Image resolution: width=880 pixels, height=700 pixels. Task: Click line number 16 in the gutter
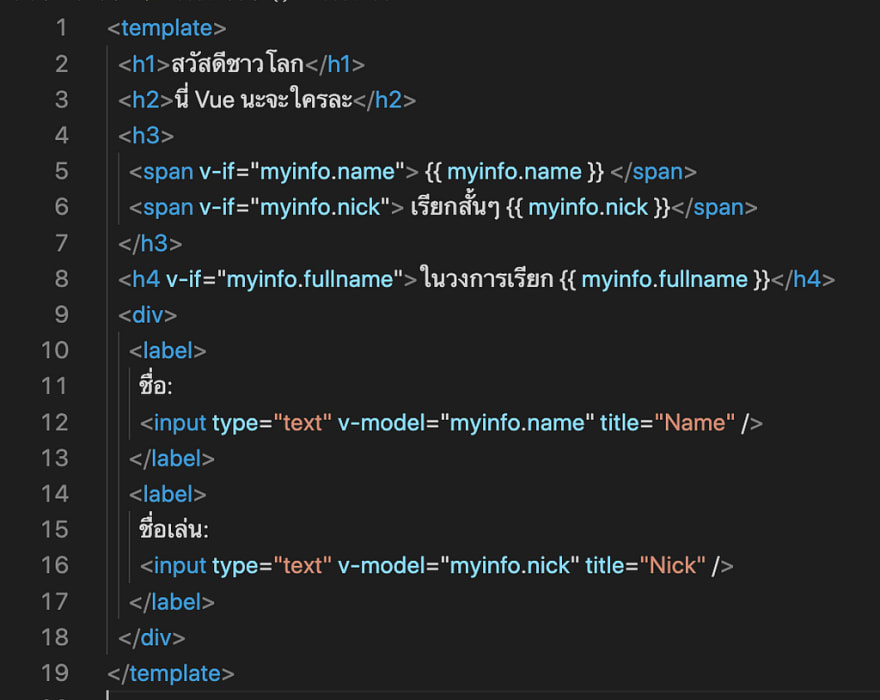(x=54, y=566)
